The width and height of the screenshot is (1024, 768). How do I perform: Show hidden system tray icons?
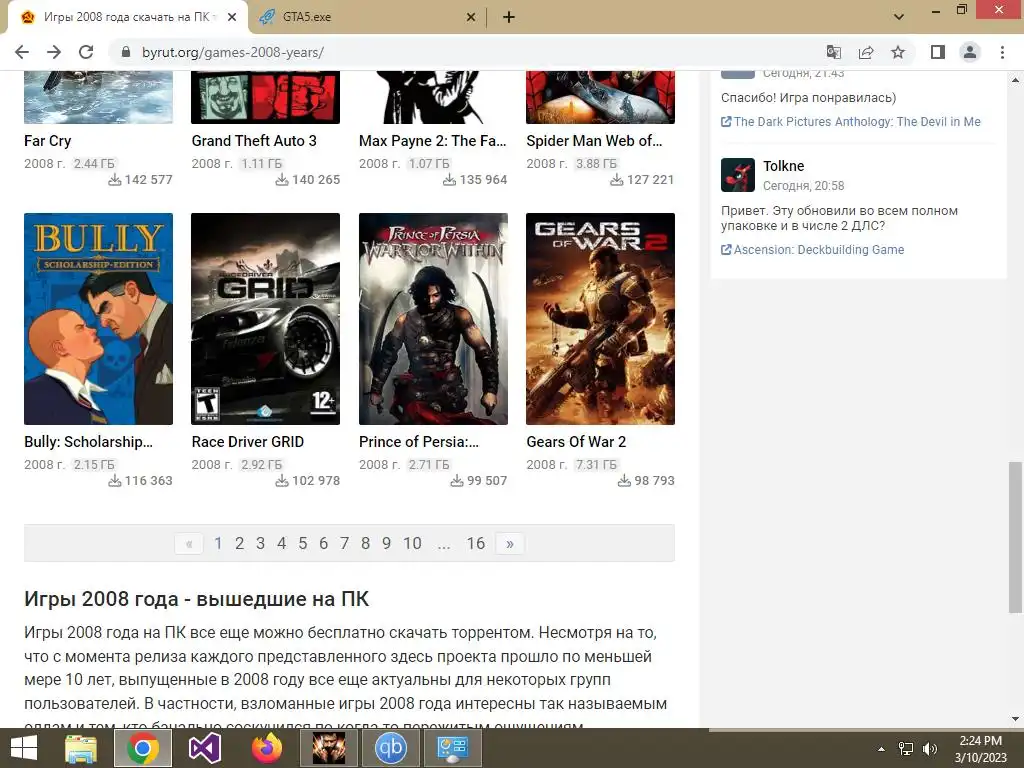tap(882, 749)
